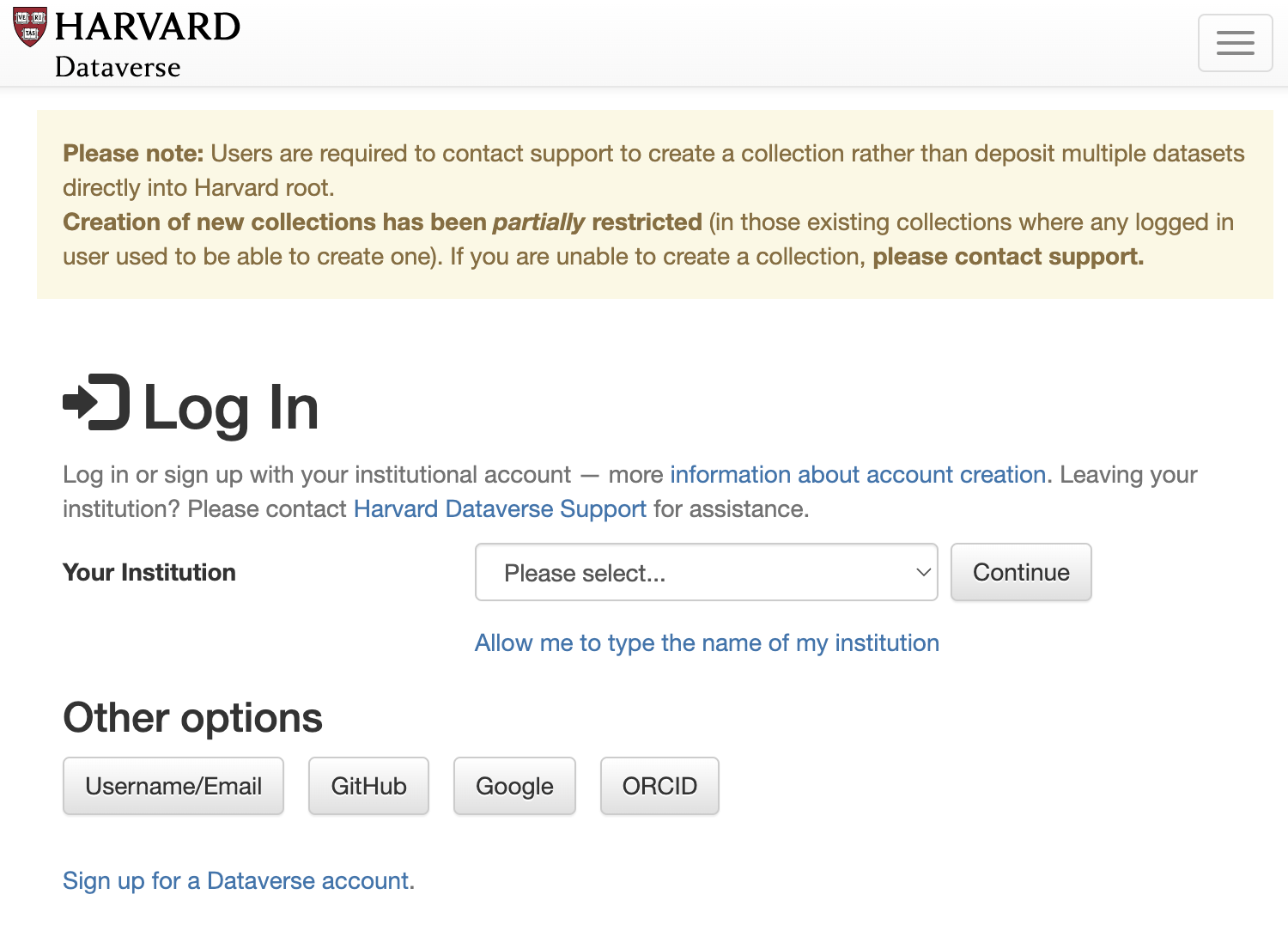Screen dimensions: 1288x931
Task: Log in using Google
Action: point(513,785)
